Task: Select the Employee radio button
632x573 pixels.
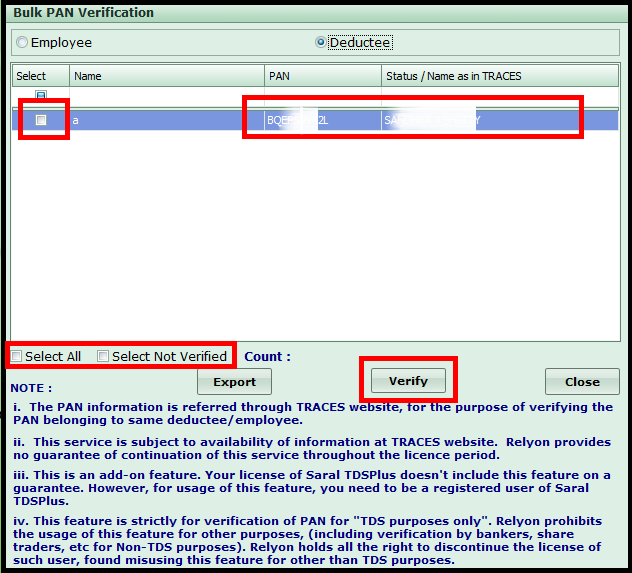Action: (22, 42)
